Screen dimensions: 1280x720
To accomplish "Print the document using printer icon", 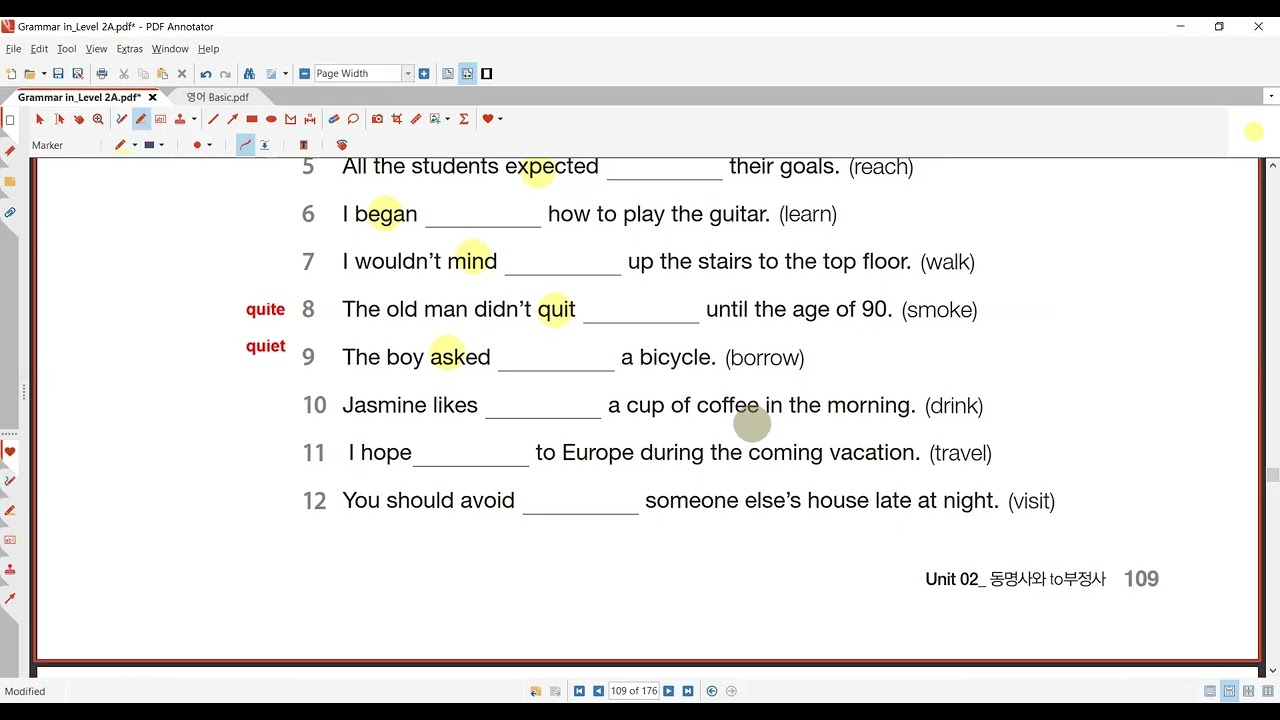I will pyautogui.click(x=102, y=74).
